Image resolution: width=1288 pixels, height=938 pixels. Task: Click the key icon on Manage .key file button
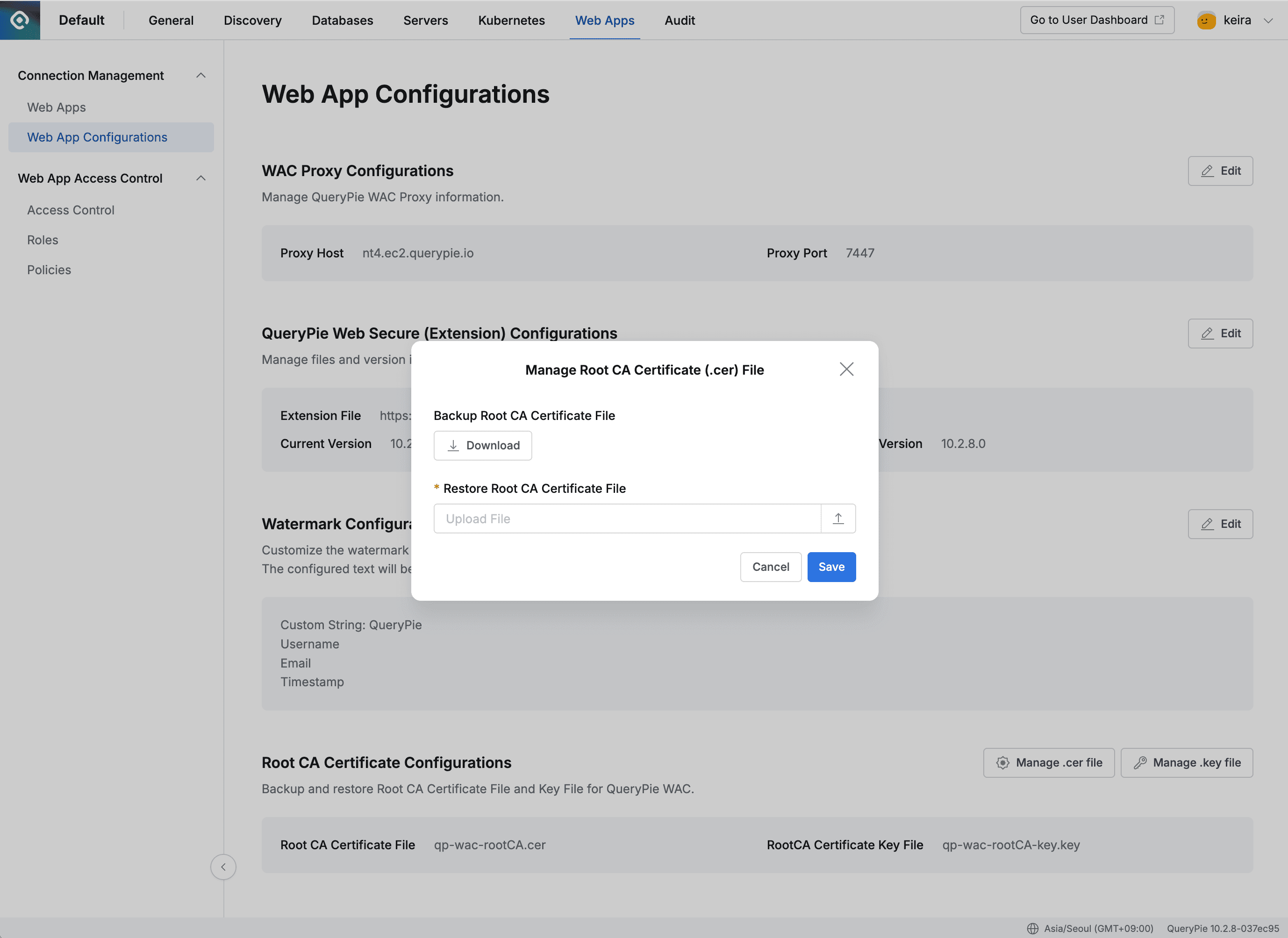point(1140,762)
